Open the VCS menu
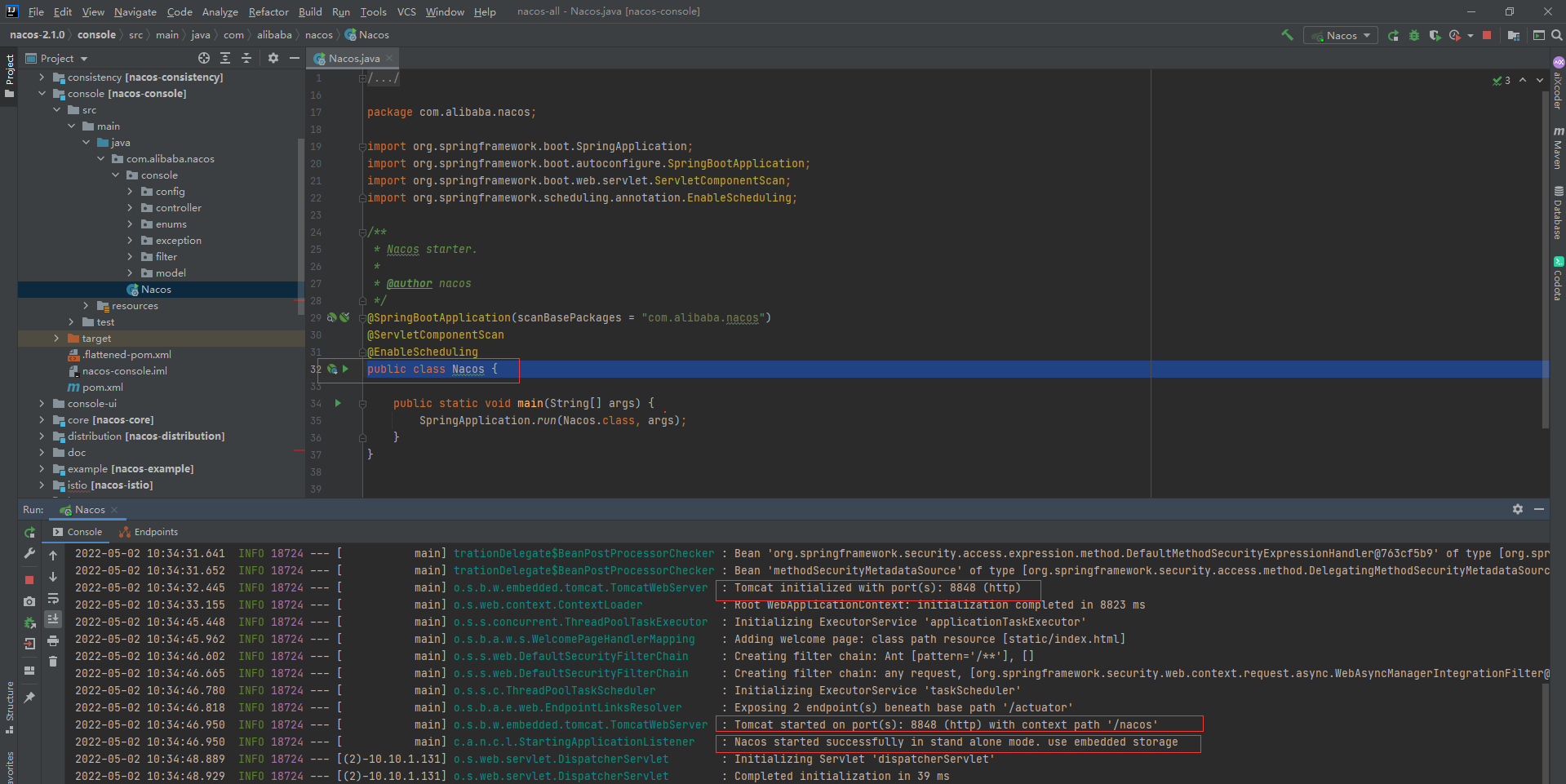The height and width of the screenshot is (784, 1566). 406,11
